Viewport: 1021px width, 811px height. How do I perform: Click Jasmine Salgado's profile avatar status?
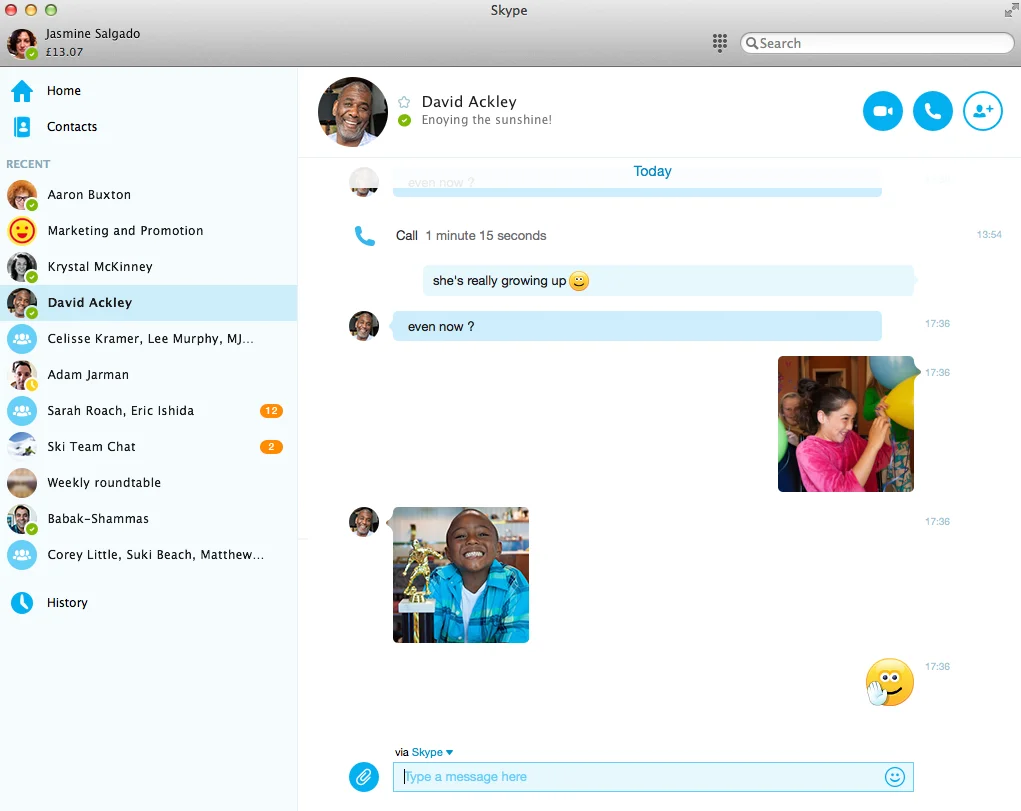click(x=22, y=43)
